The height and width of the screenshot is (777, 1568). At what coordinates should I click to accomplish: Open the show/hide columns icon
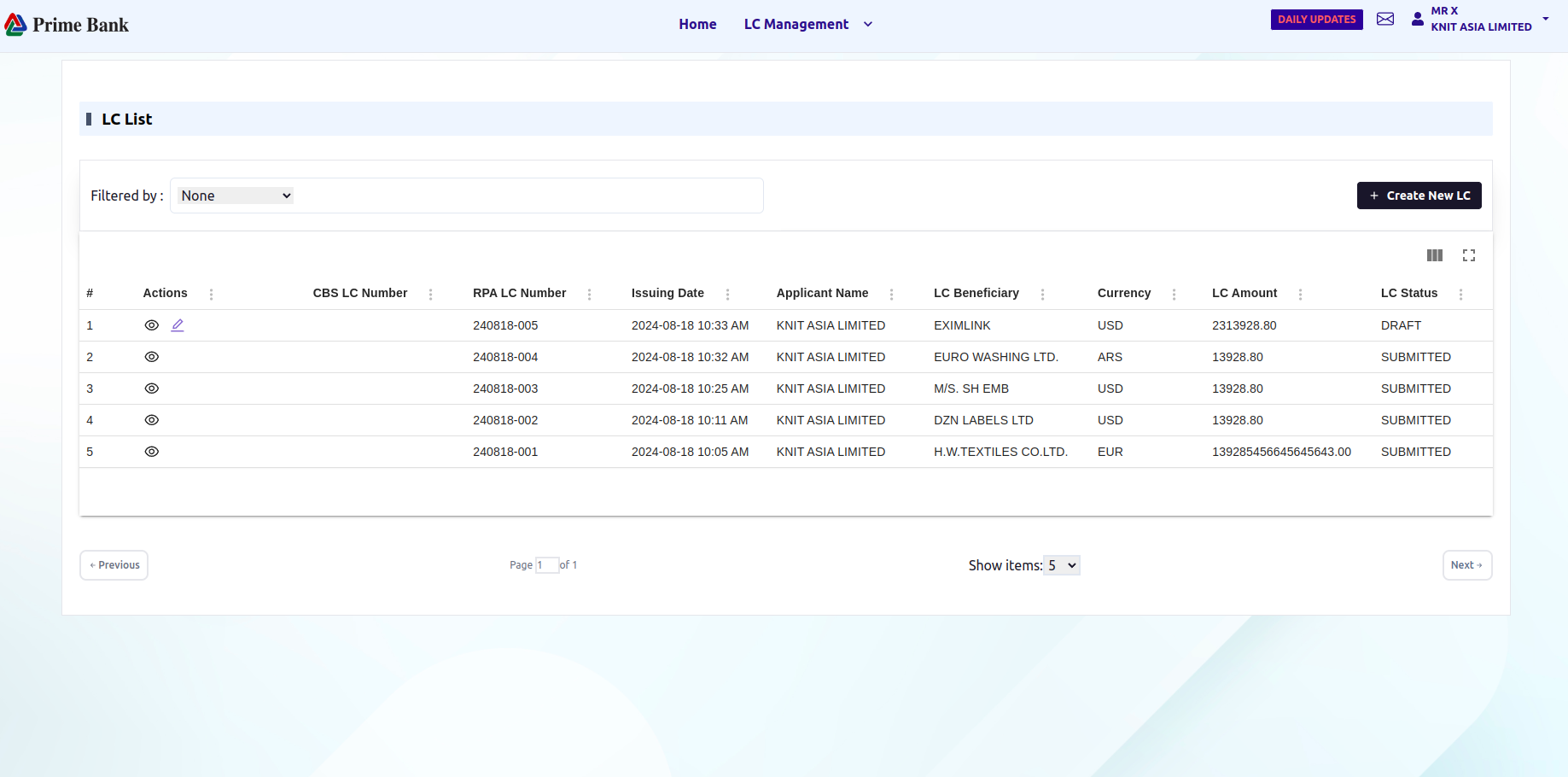(x=1435, y=255)
